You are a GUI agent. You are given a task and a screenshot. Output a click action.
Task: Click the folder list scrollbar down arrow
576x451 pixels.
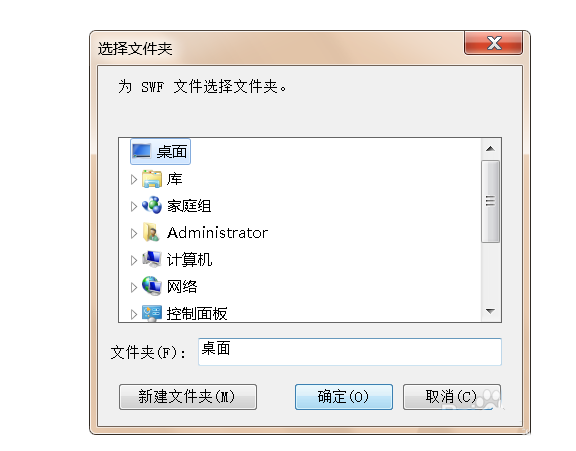click(x=490, y=311)
